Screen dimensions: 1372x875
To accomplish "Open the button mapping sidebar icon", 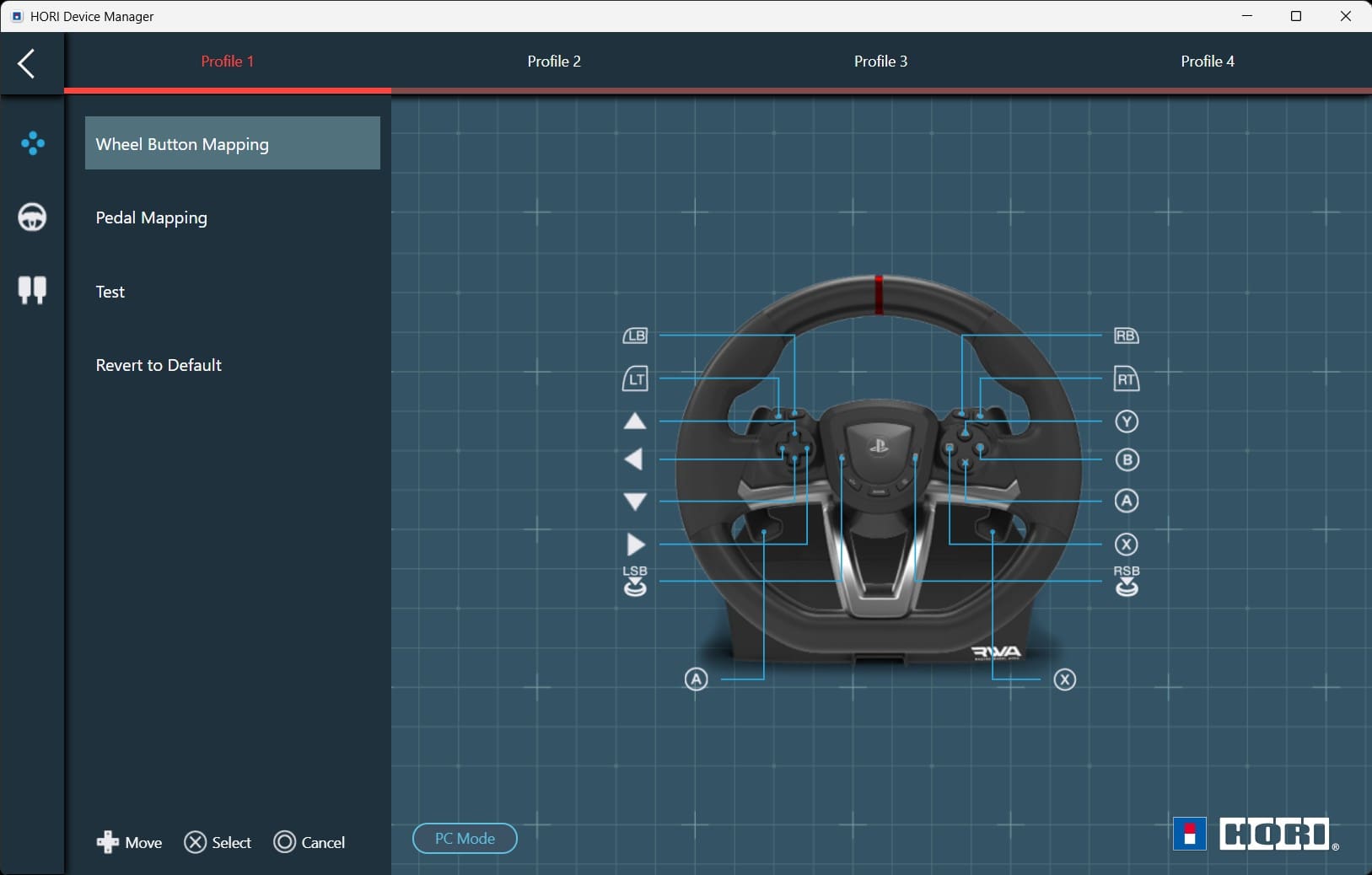I will 32,143.
